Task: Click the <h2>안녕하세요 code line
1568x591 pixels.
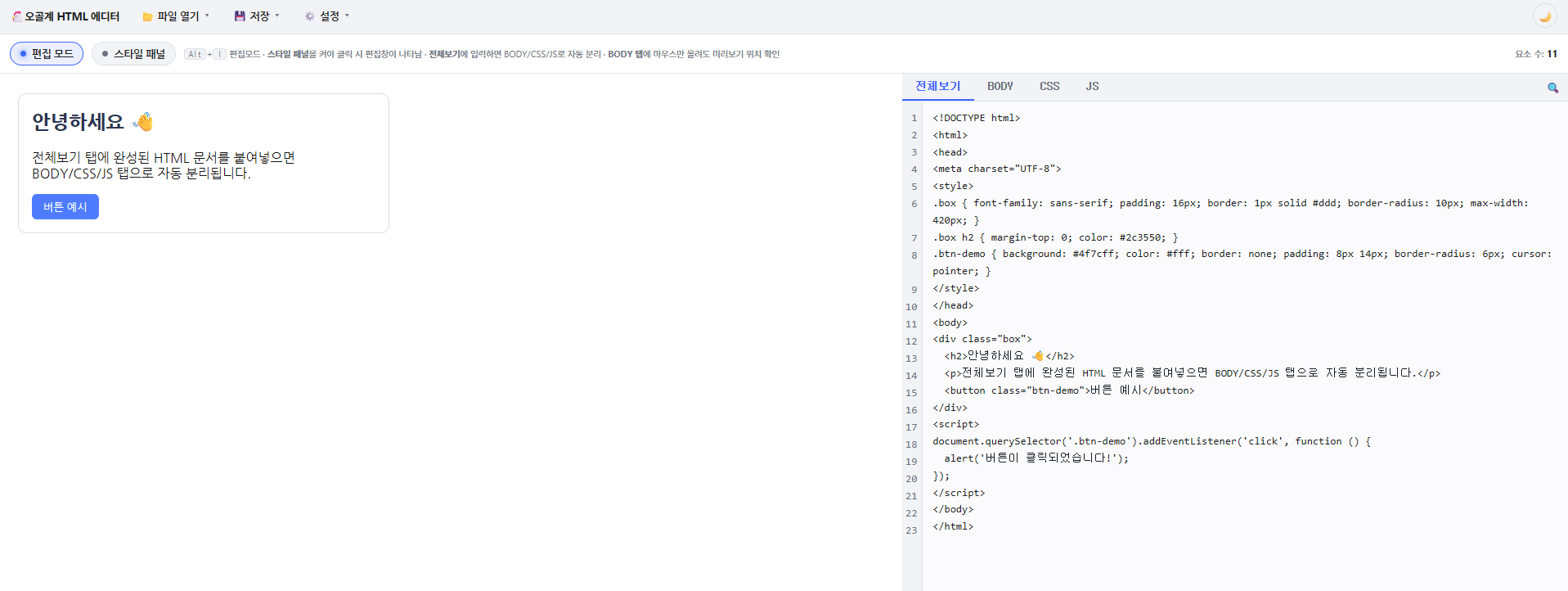Action: (x=1009, y=356)
